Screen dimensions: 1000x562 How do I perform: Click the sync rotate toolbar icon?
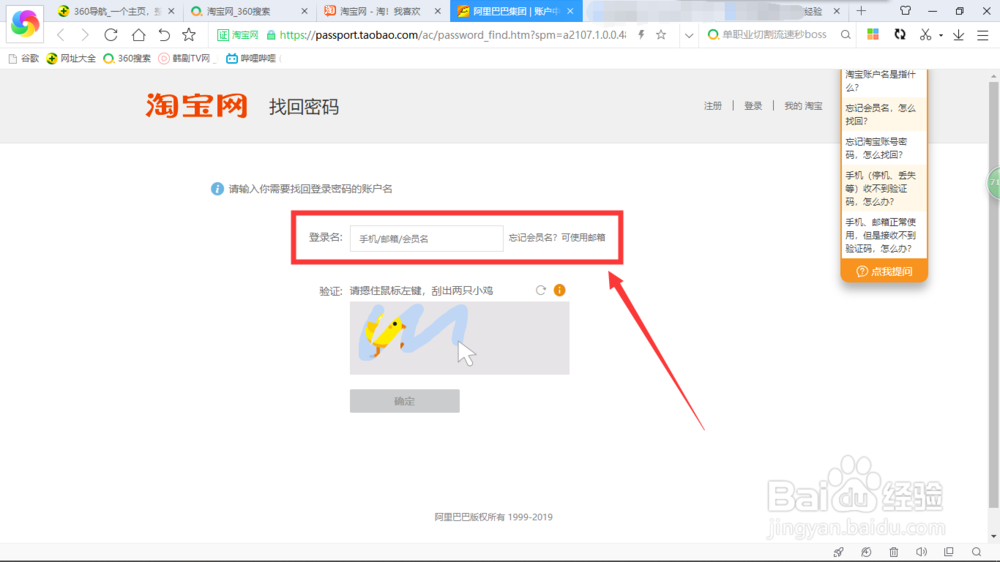coord(900,35)
